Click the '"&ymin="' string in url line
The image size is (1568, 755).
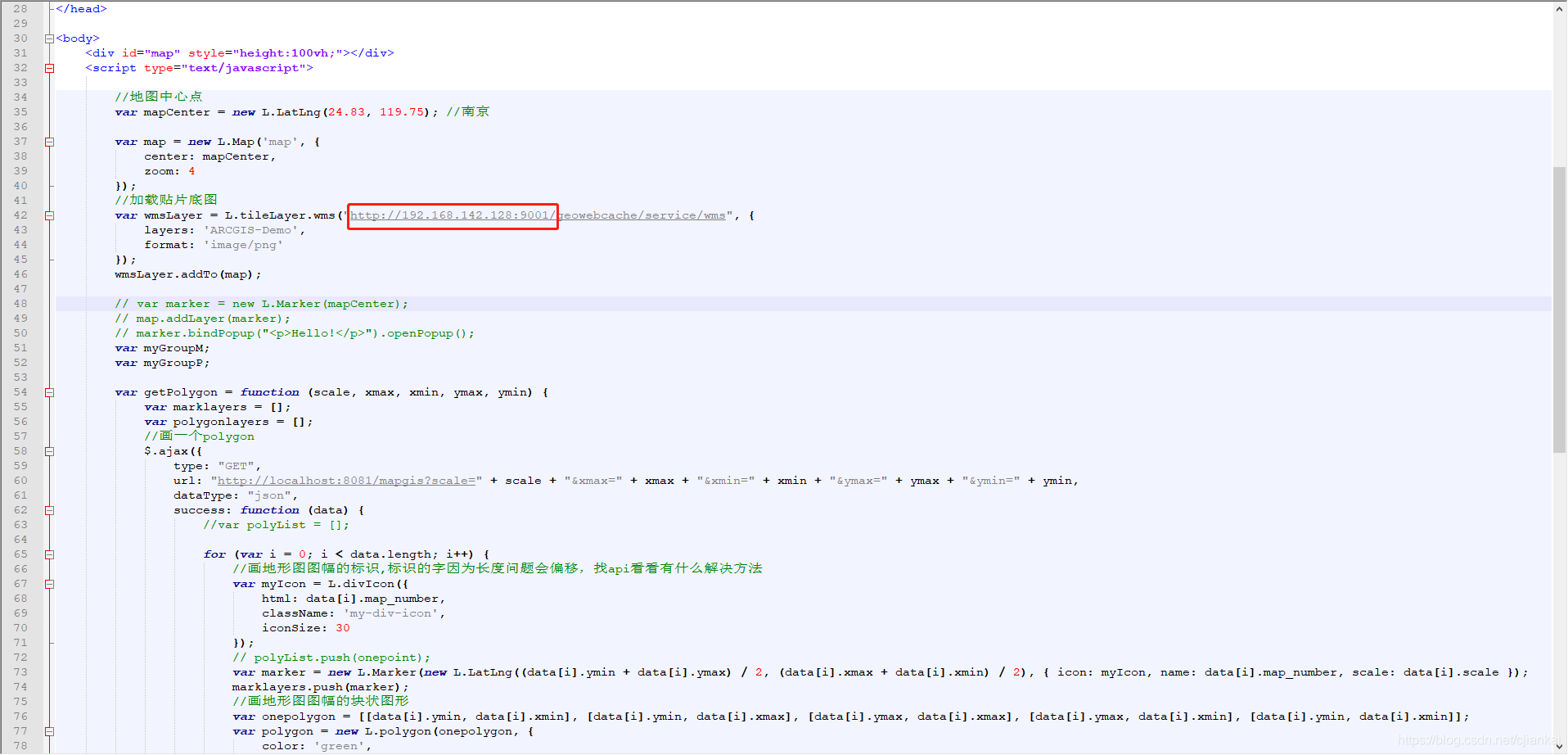[991, 481]
